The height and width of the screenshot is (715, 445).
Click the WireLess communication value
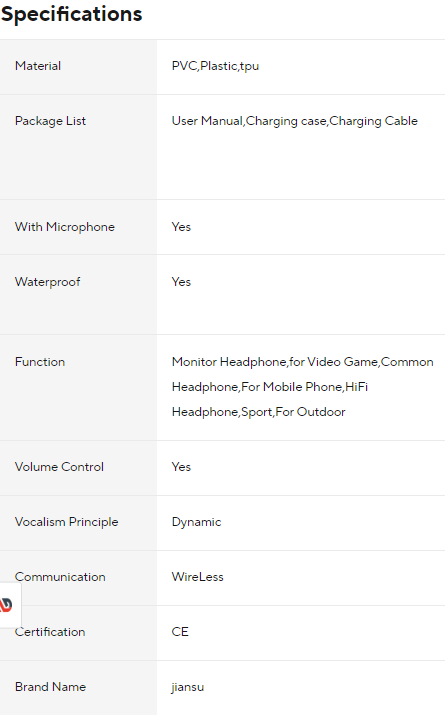(x=197, y=577)
